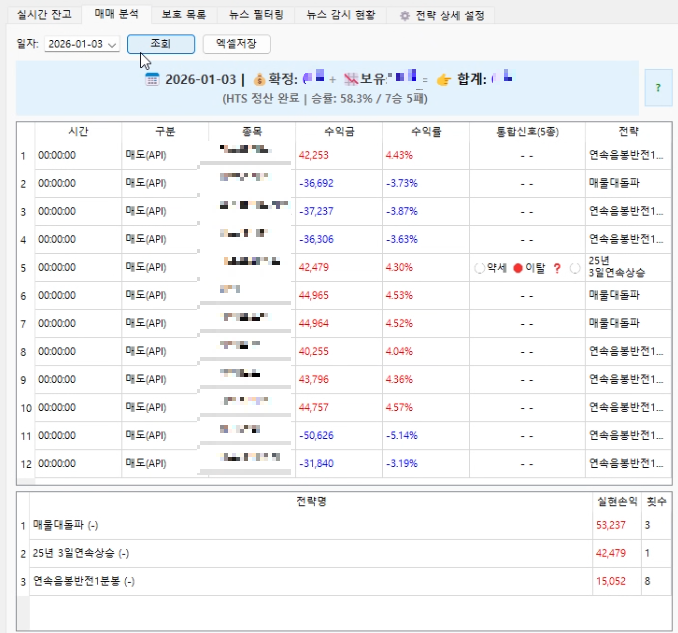Click 매물대돌파 strategy cell in row 2
The image size is (678, 633).
coord(628,183)
